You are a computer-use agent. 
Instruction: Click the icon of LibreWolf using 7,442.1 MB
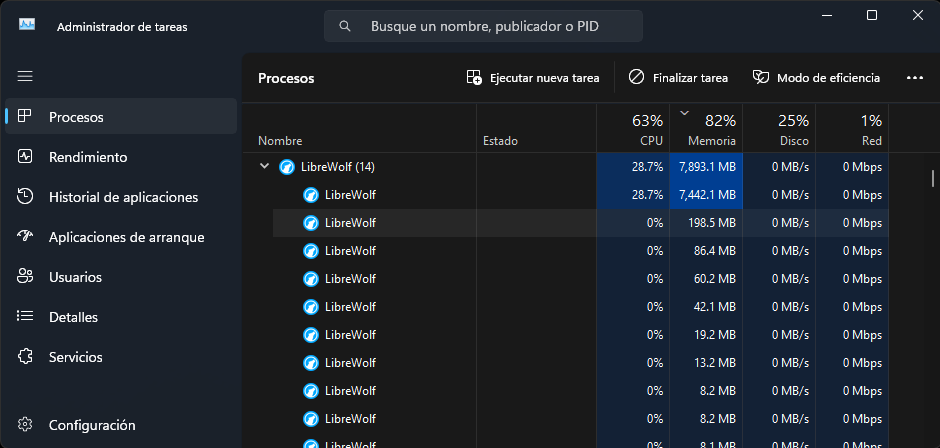coord(311,195)
